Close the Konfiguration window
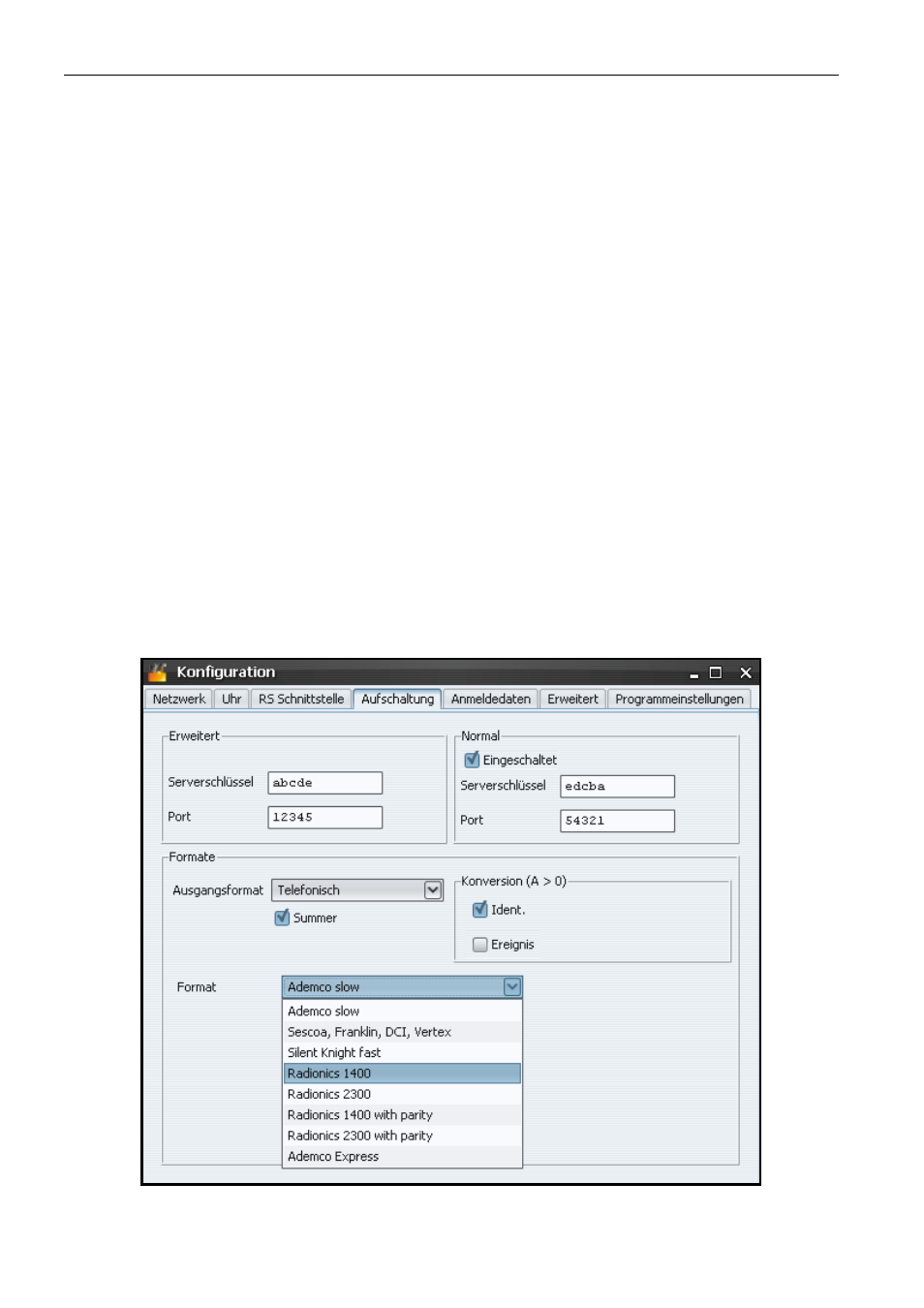The width and height of the screenshot is (924, 1308). (x=745, y=672)
